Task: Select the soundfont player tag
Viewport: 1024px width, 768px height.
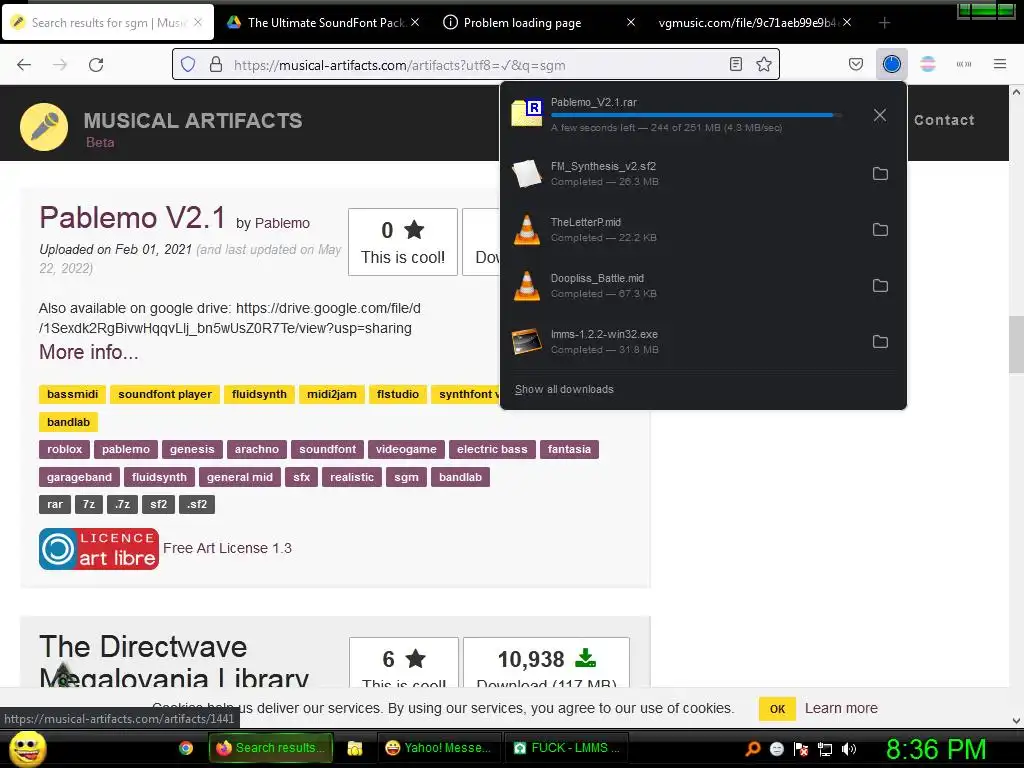Action: [165, 394]
